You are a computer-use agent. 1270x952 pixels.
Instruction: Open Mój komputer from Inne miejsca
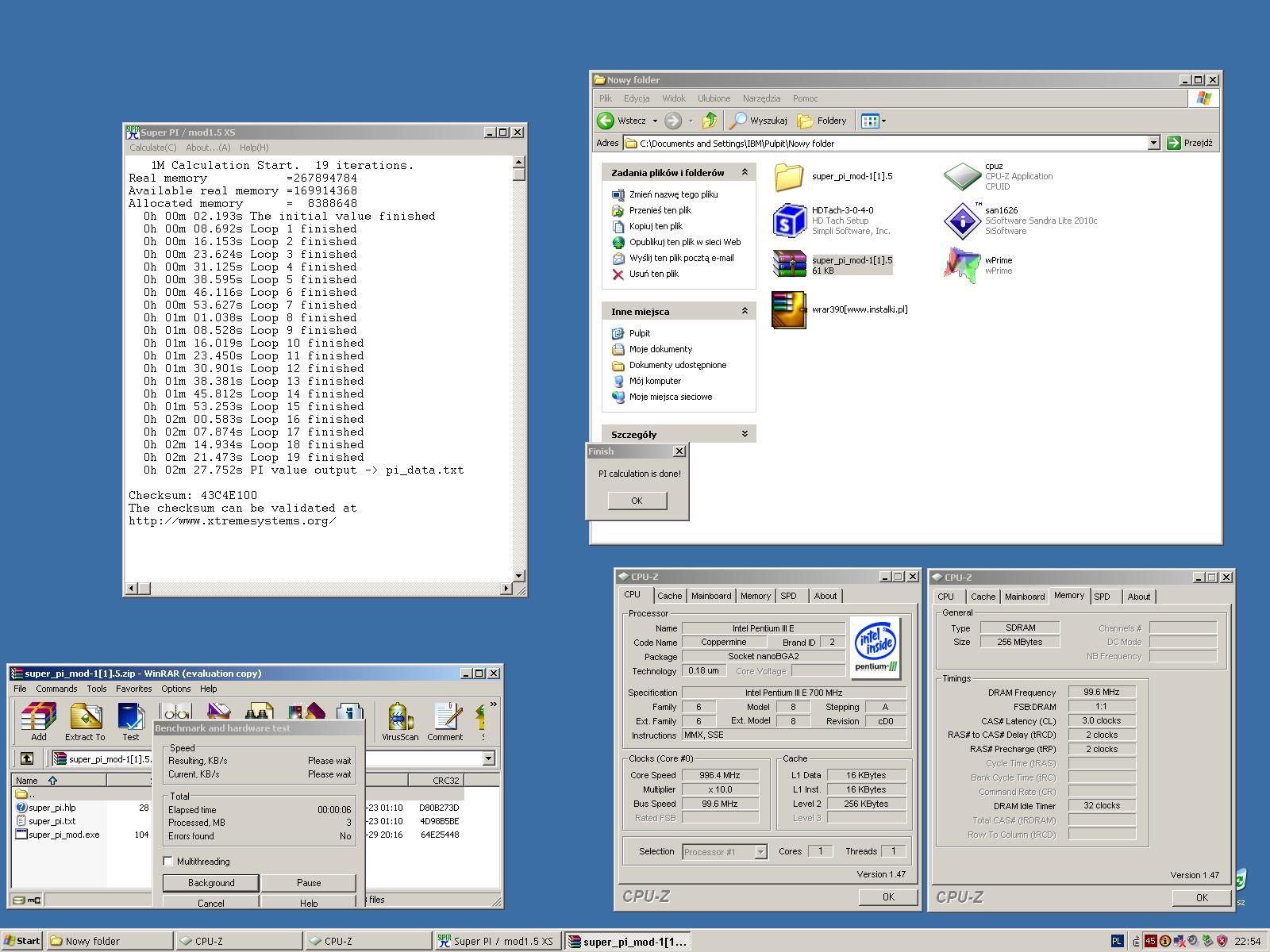tap(655, 381)
